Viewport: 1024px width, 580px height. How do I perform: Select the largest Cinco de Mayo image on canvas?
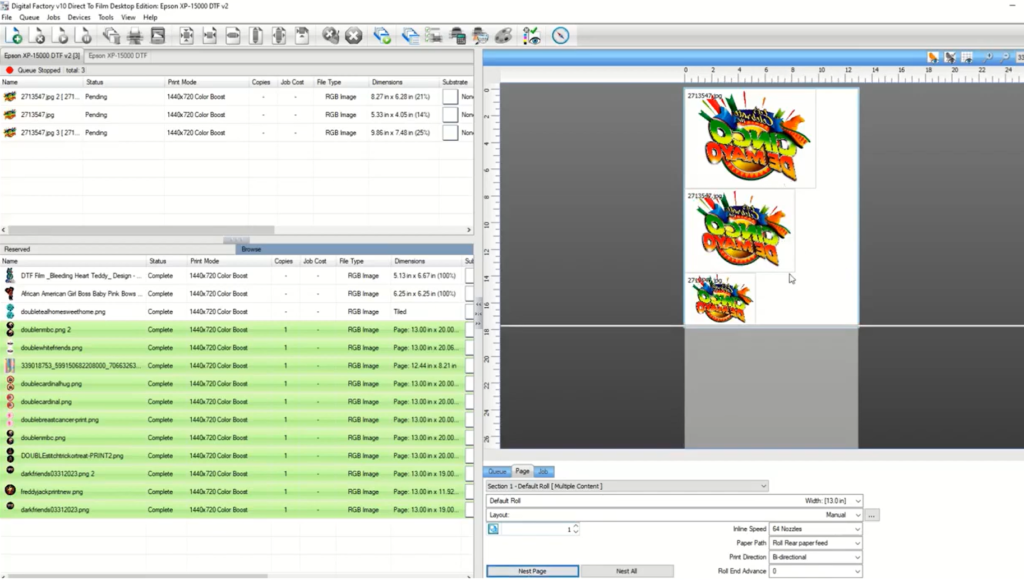point(750,139)
